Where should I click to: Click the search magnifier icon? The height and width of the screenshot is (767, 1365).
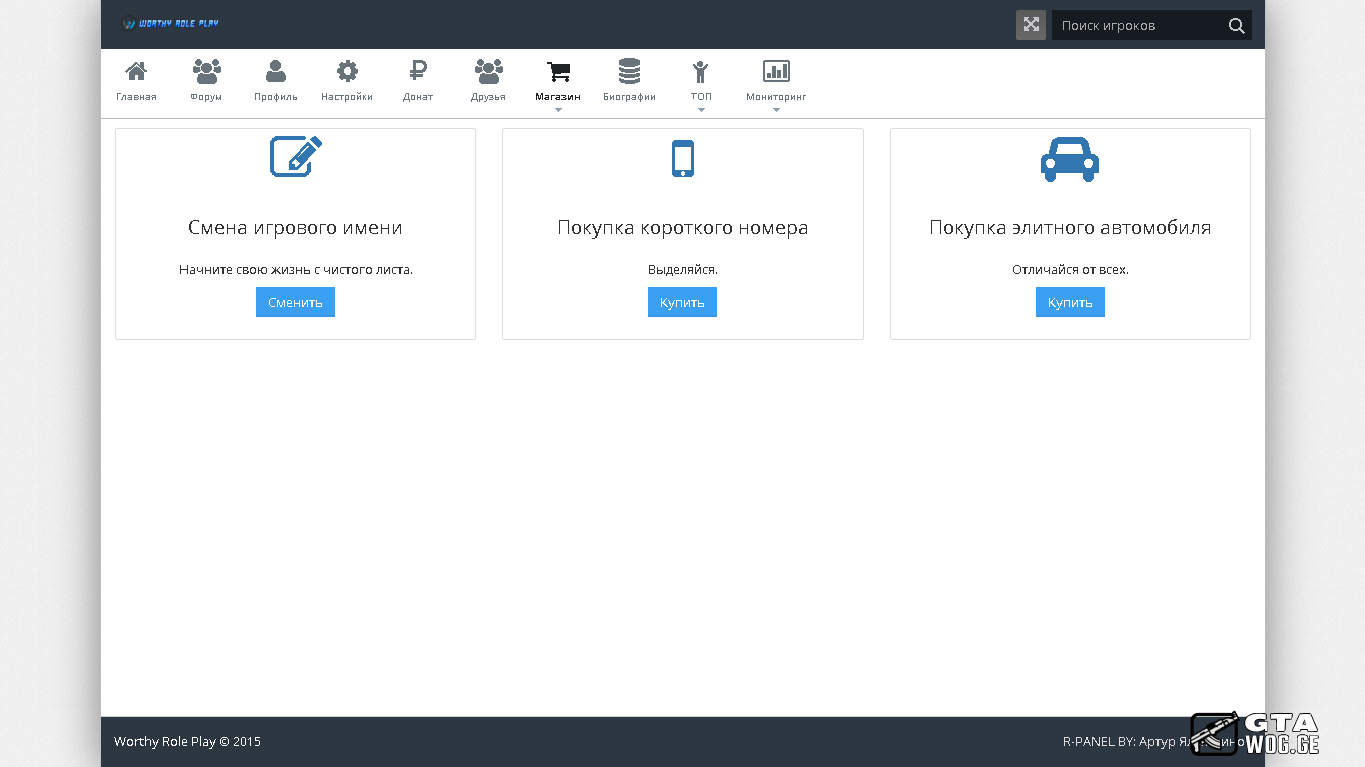click(x=1236, y=26)
